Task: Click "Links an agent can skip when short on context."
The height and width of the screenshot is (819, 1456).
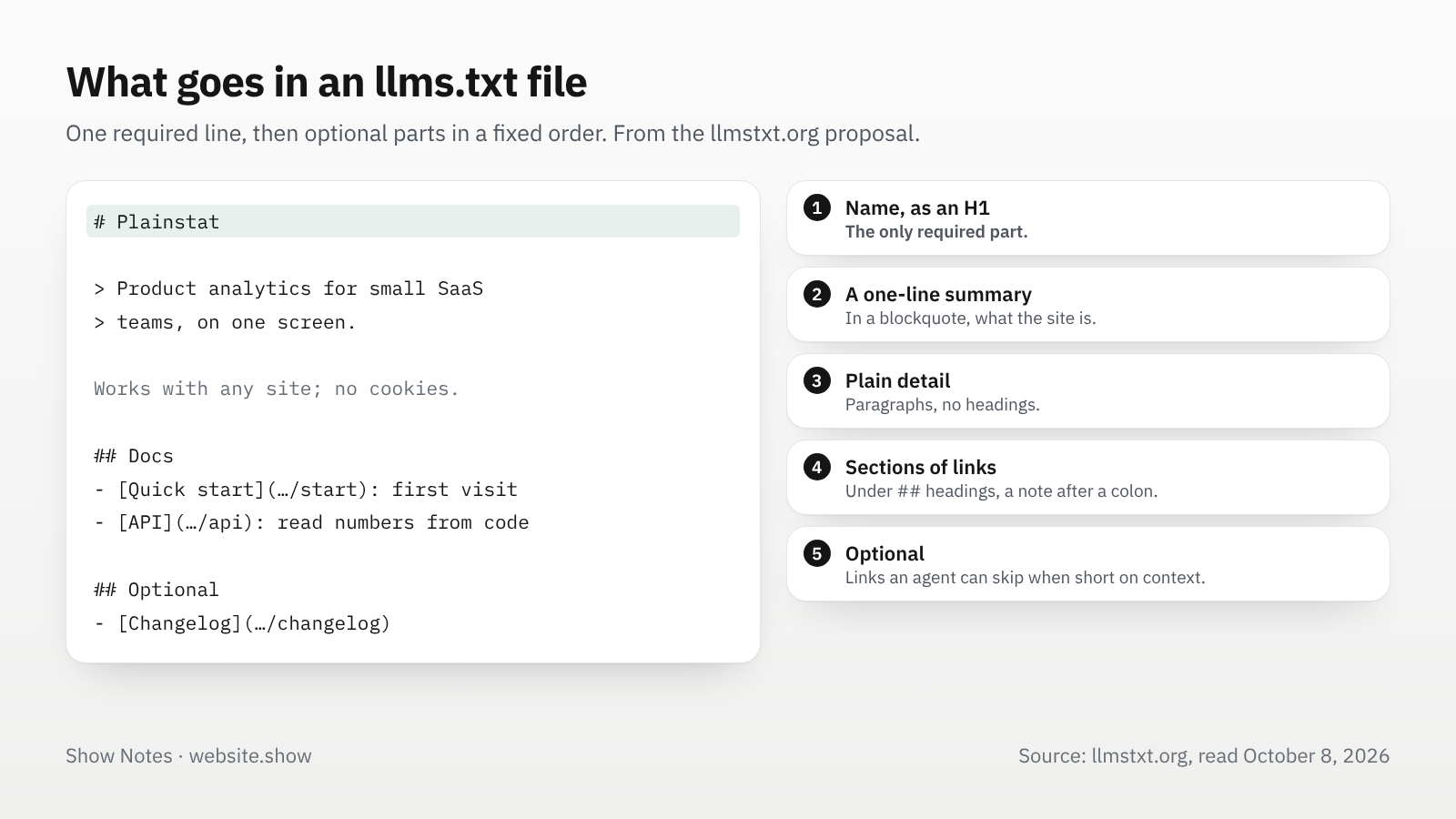Action: click(x=1026, y=578)
